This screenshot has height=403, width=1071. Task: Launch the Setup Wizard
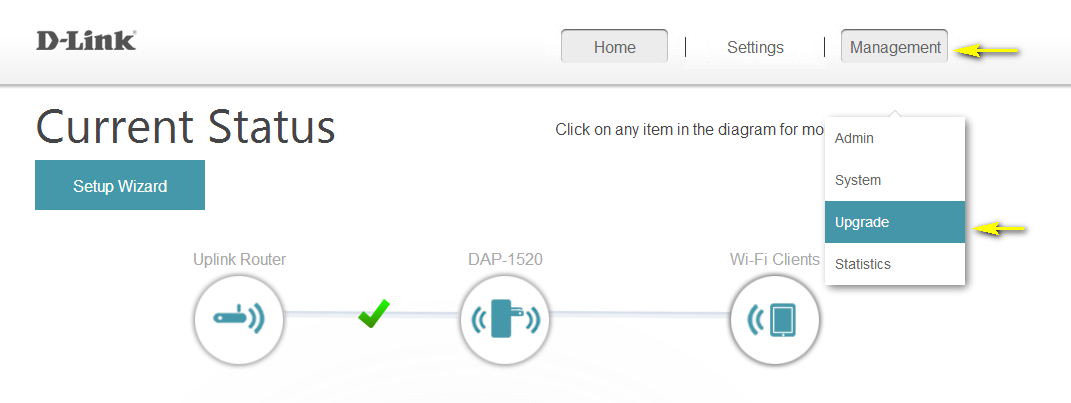pyautogui.click(x=120, y=185)
